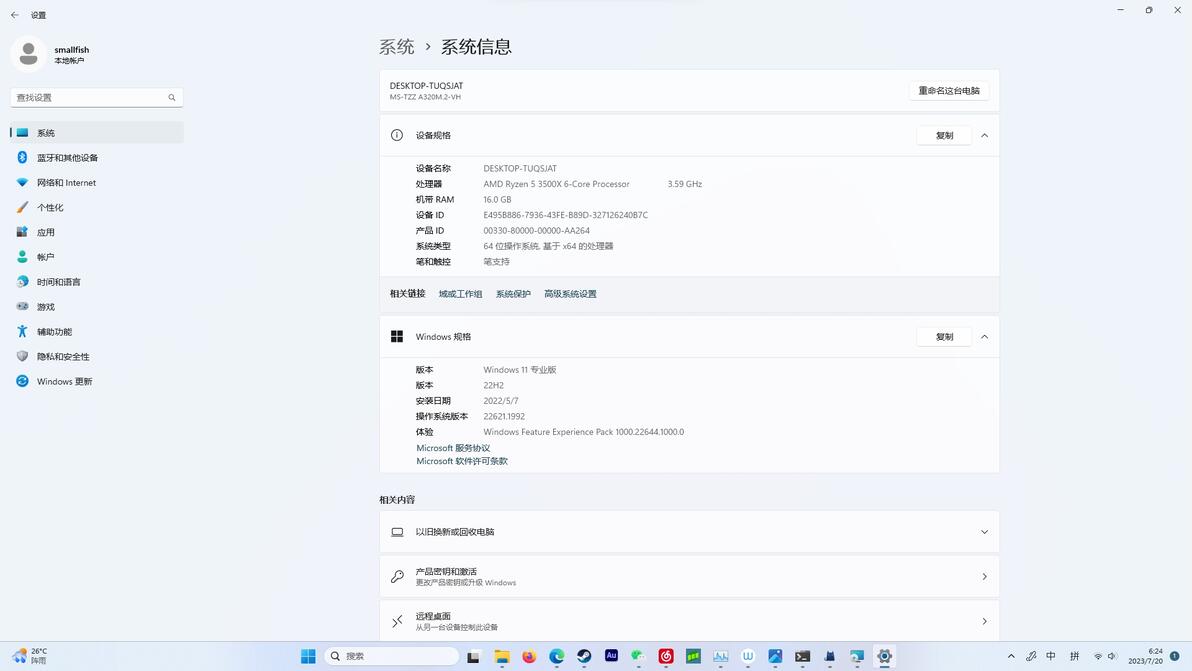This screenshot has height=671, width=1192.
Task: Click 重命名这台电脑 button
Action: pos(949,90)
